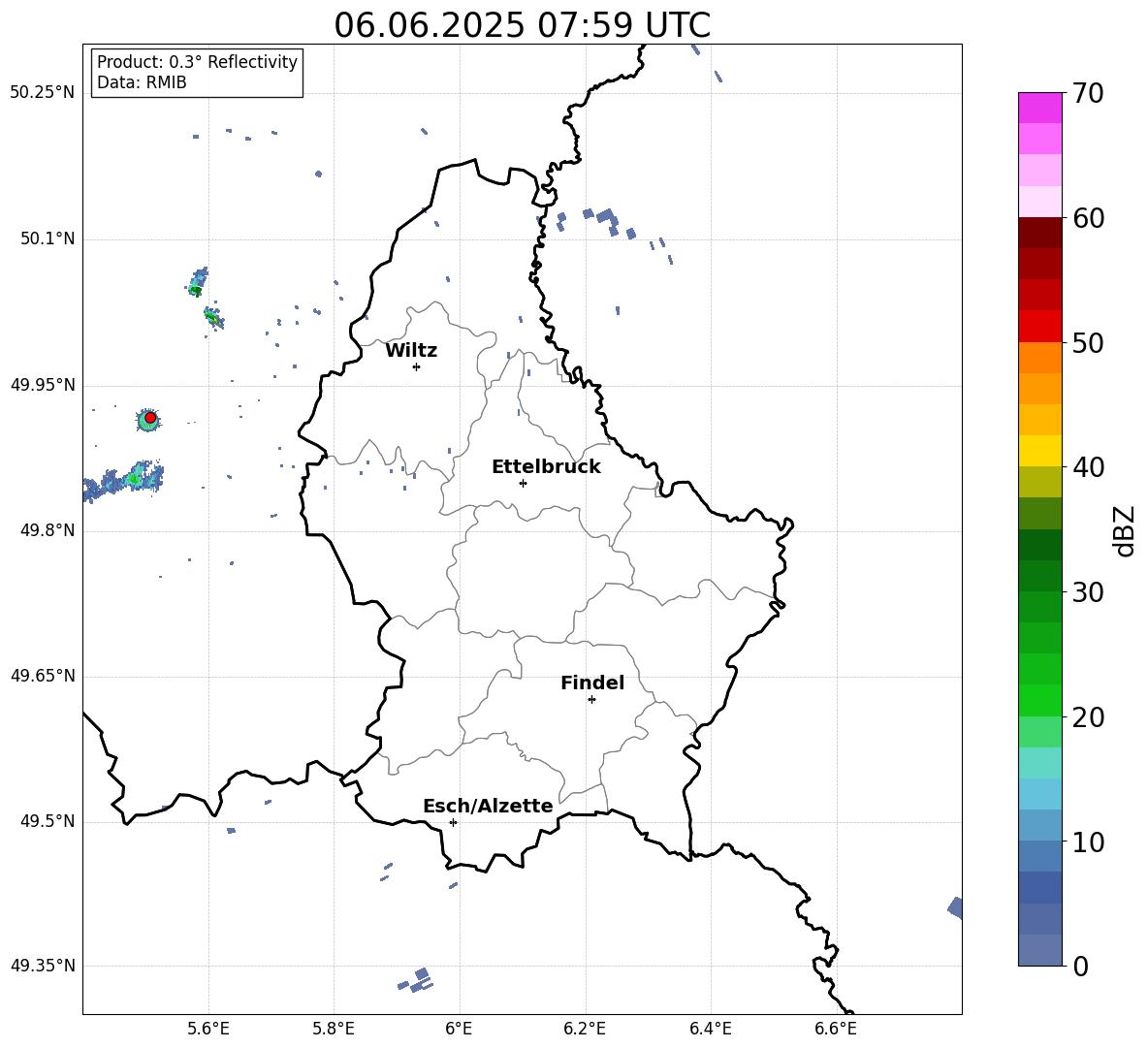Click the light cyan colorbar segment below 20
The width and height of the screenshot is (1148, 1048).
click(1039, 763)
